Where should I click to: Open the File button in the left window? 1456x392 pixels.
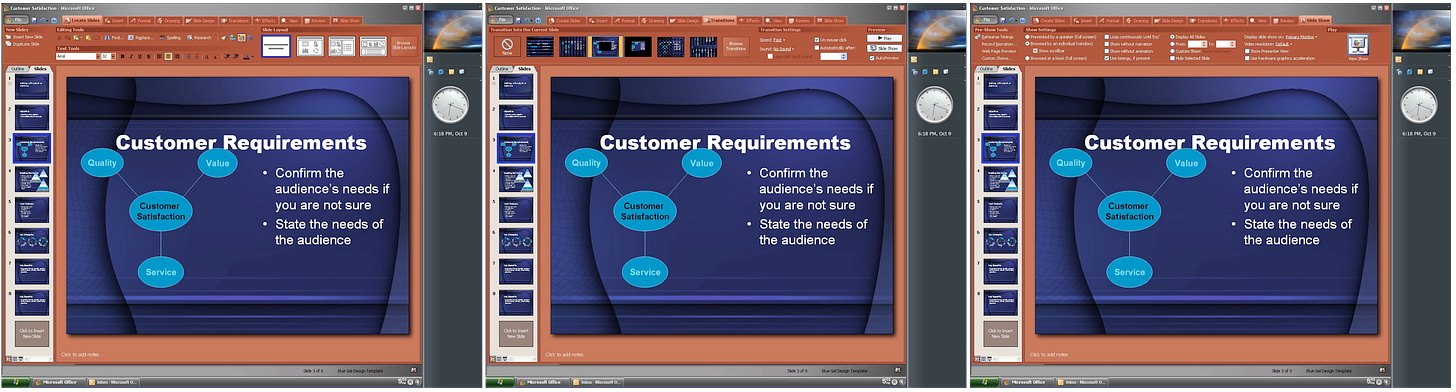tap(16, 21)
